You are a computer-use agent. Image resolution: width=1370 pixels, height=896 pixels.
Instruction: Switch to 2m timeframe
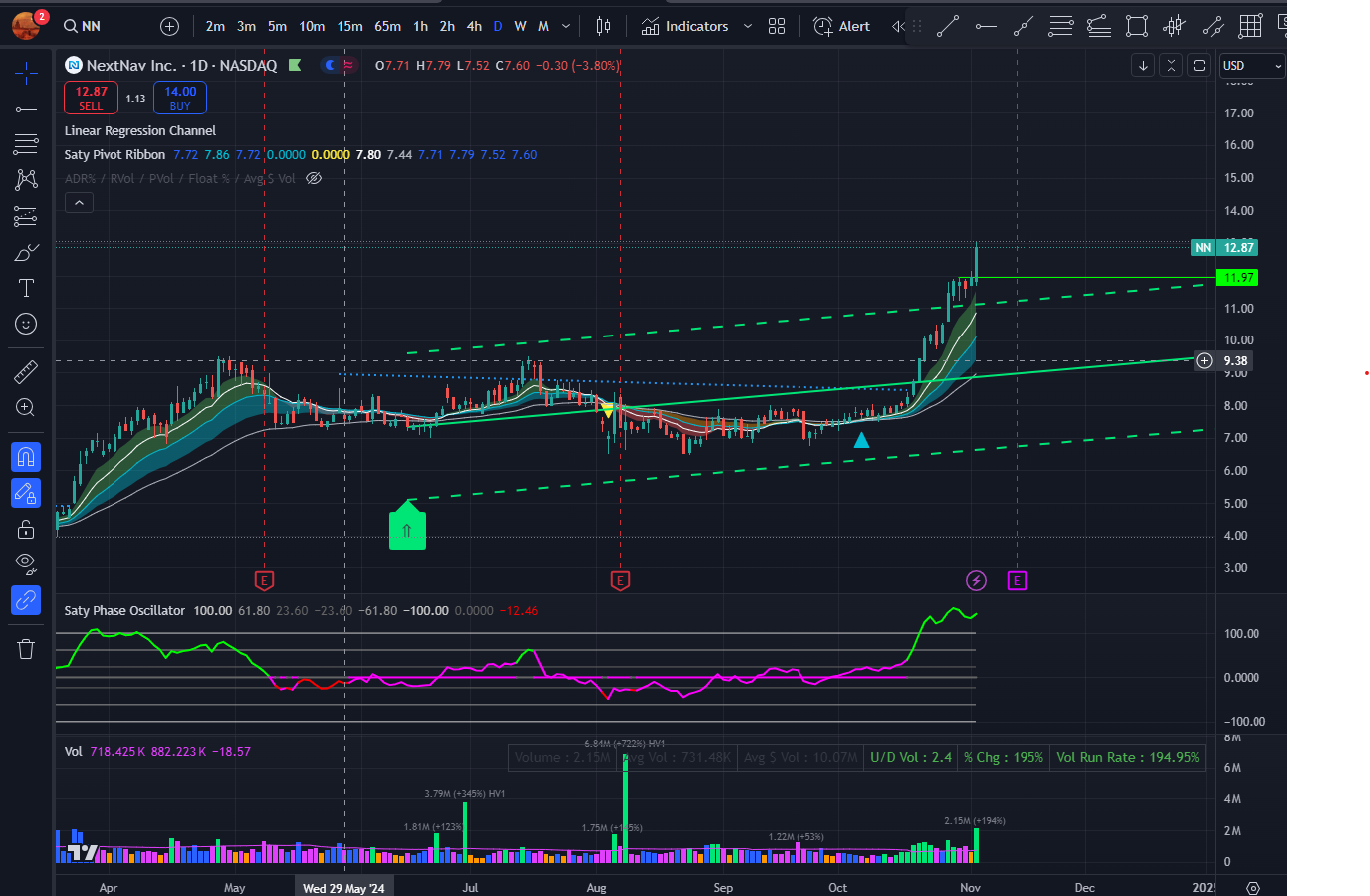pyautogui.click(x=215, y=26)
